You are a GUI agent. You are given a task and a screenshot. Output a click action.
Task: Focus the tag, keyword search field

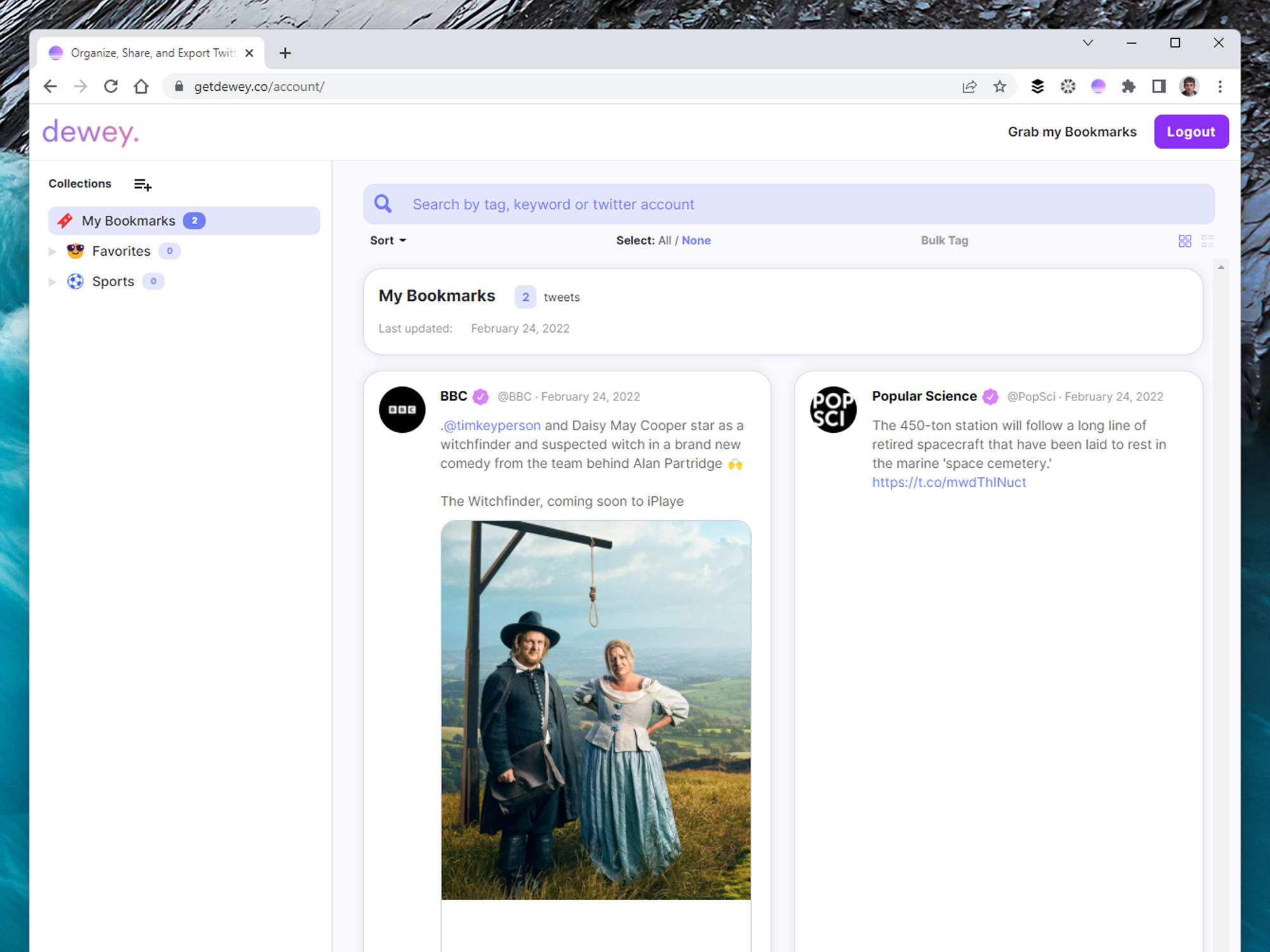[x=787, y=204]
